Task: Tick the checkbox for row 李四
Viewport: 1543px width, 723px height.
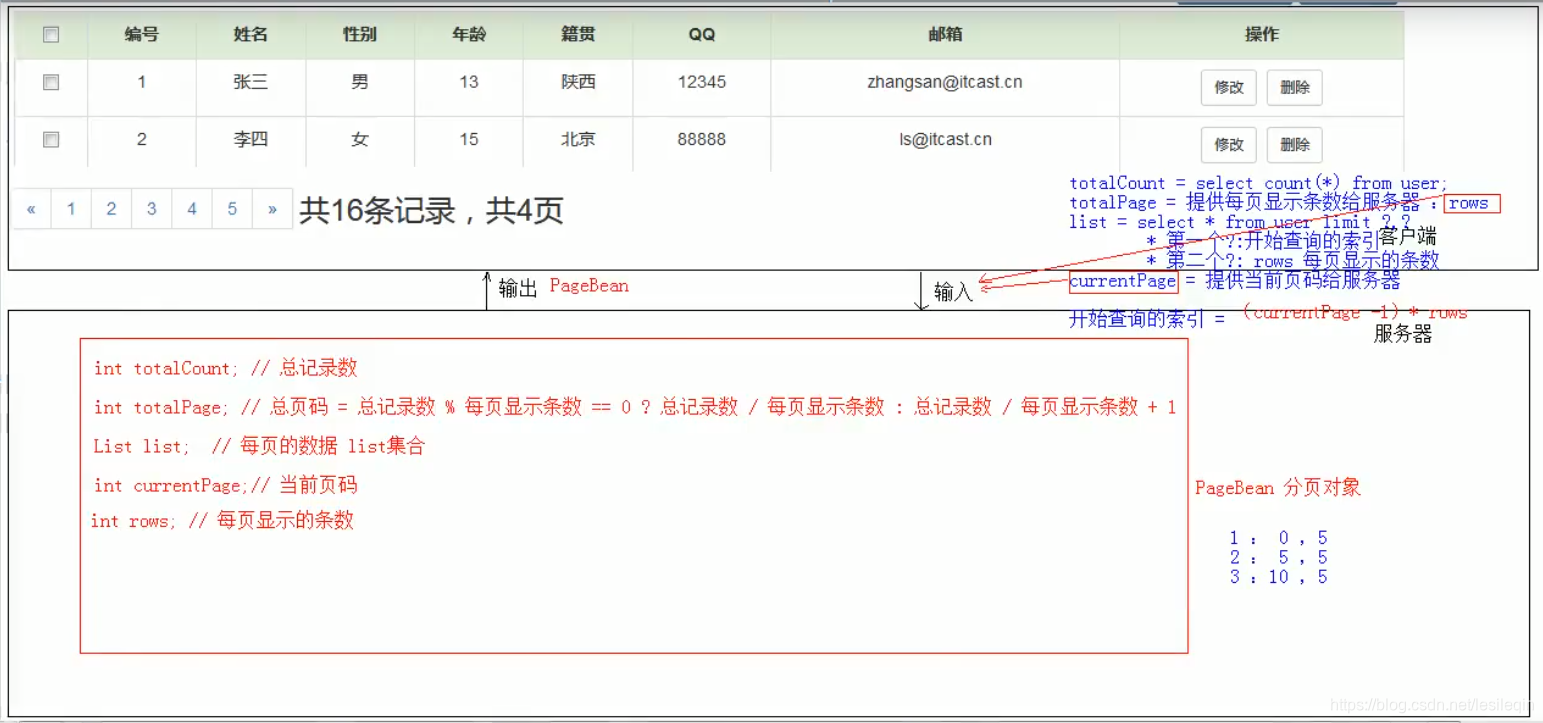Action: [51, 140]
